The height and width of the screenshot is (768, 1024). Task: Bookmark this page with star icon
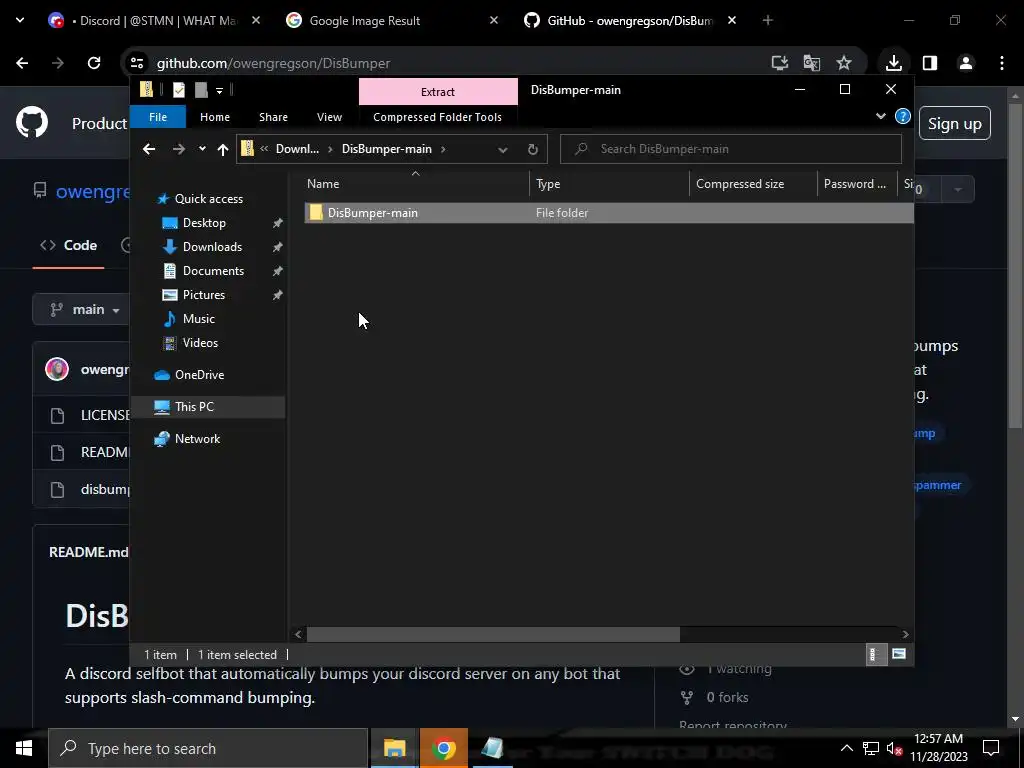(844, 63)
